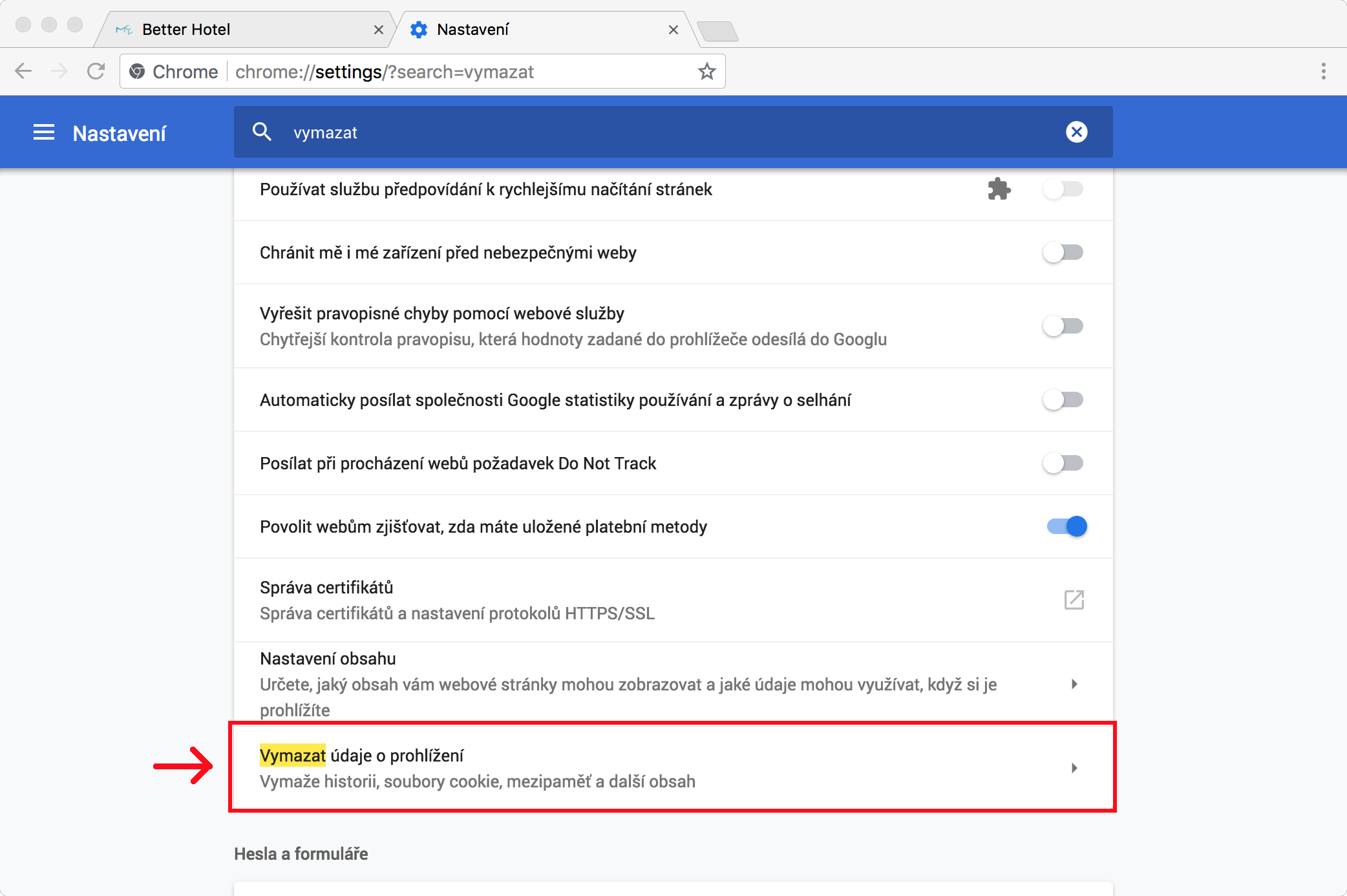1347x896 pixels.
Task: Click the bookmark star icon
Action: click(707, 71)
